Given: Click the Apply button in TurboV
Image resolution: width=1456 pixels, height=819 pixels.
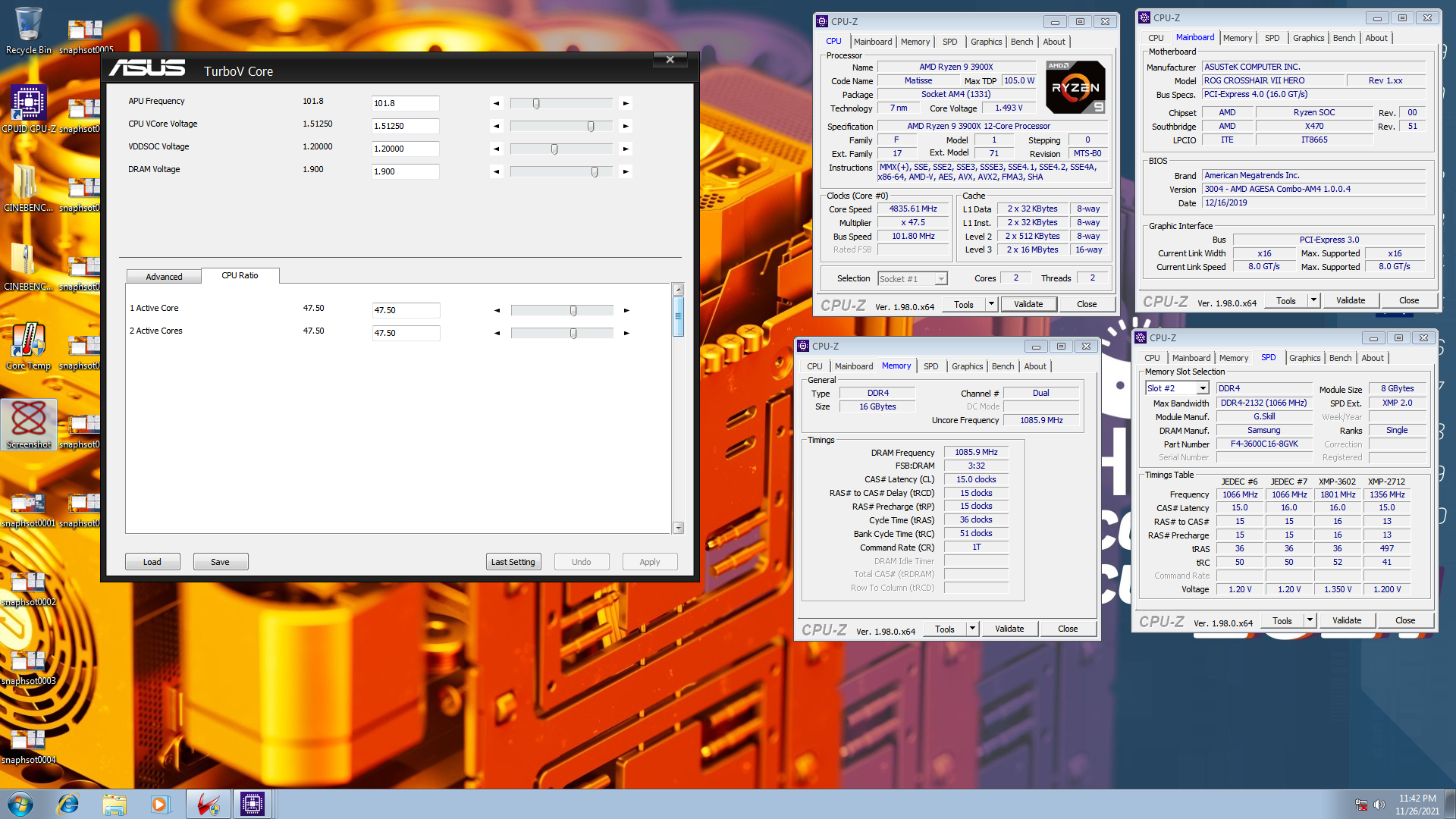Looking at the screenshot, I should click(x=650, y=562).
